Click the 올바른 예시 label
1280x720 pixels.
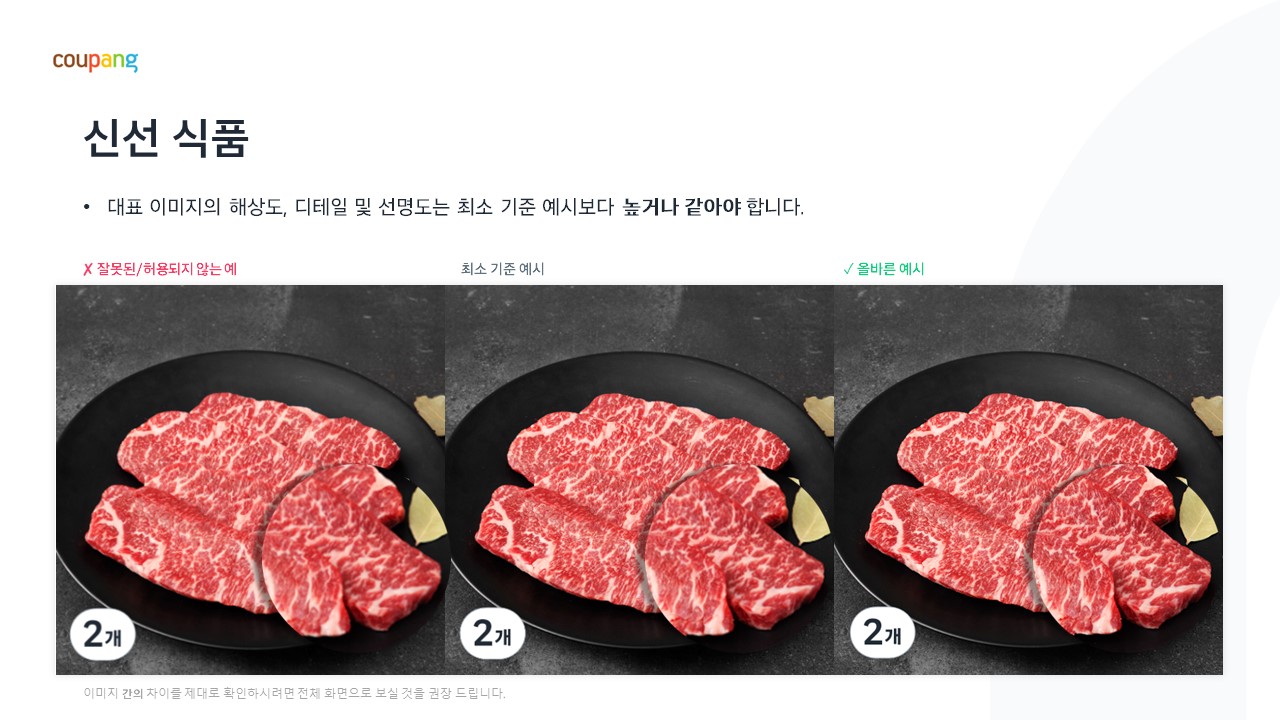coord(891,269)
